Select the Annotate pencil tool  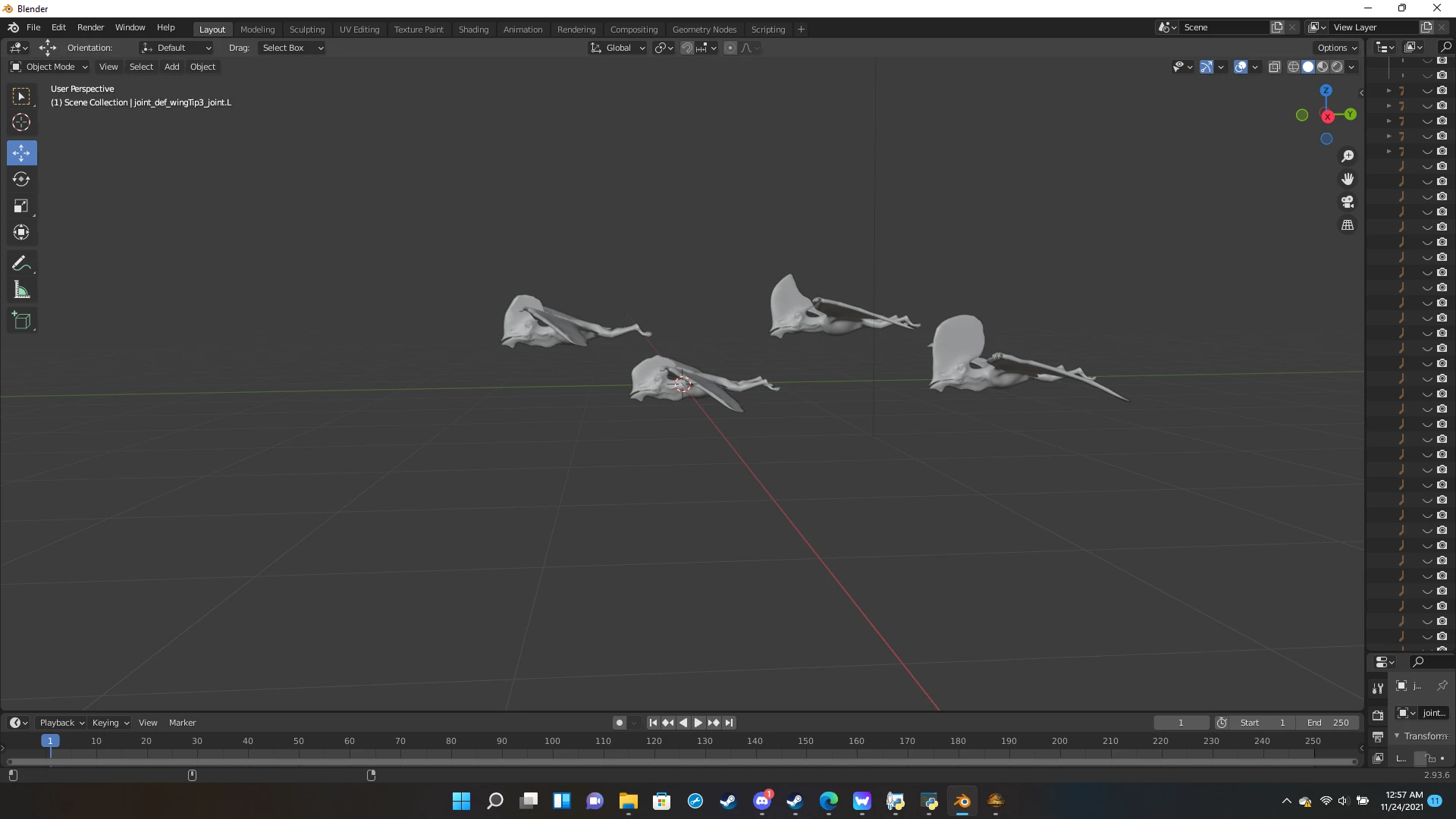pos(21,263)
